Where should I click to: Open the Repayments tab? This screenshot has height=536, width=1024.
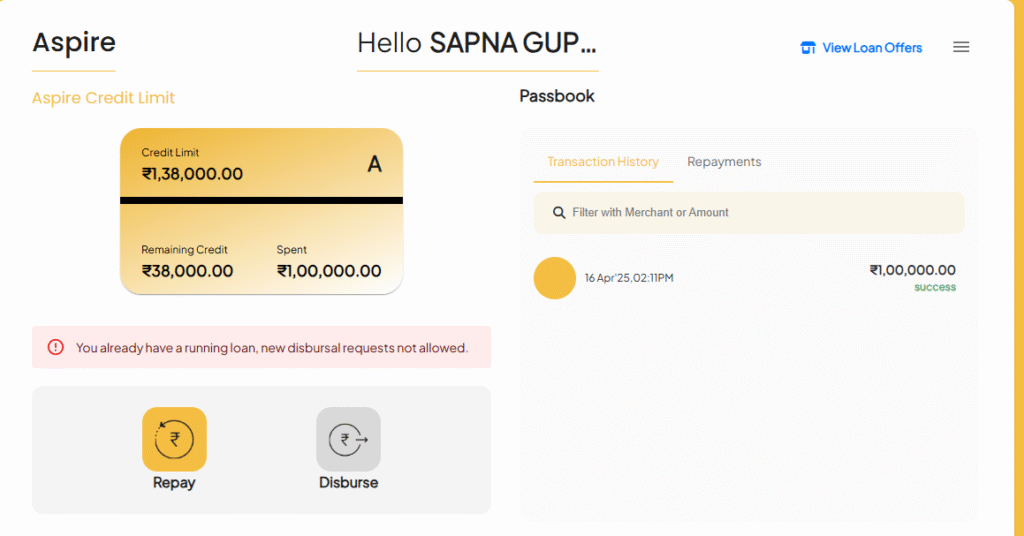(724, 162)
